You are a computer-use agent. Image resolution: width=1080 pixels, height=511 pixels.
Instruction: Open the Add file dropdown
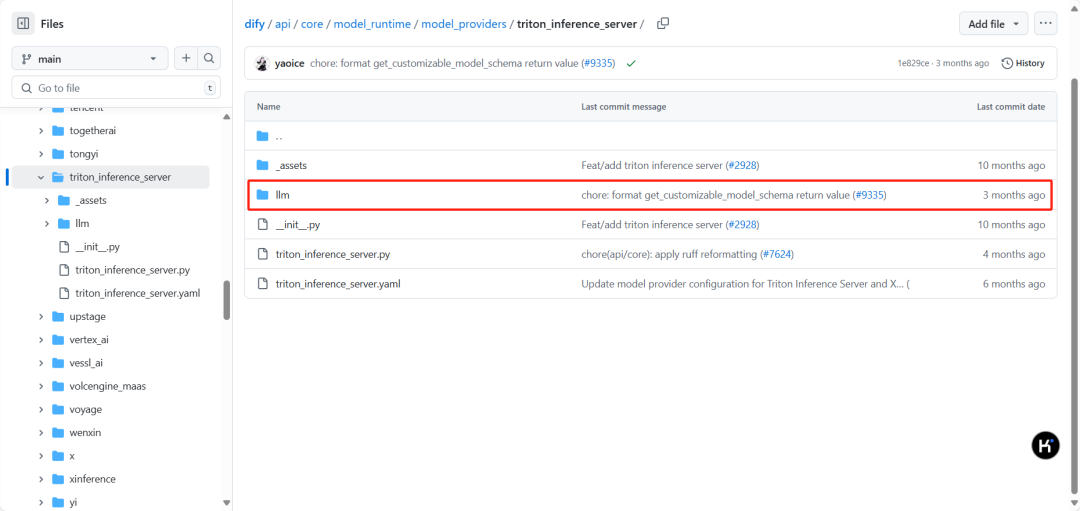[993, 23]
